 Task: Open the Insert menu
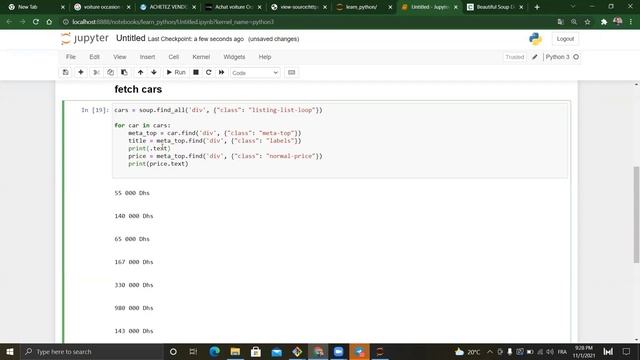[x=147, y=57]
